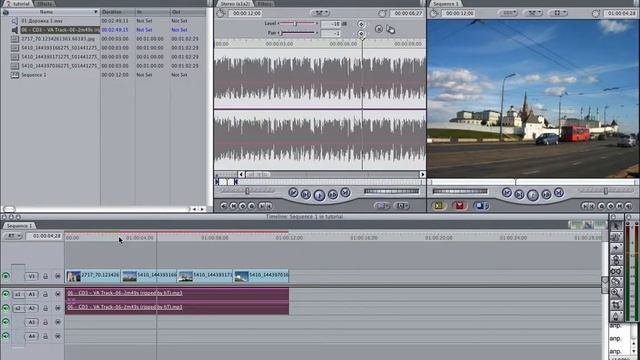Play the sequence in the Canvas
Screen dimensions: 640x360
pyautogui.click(x=532, y=195)
